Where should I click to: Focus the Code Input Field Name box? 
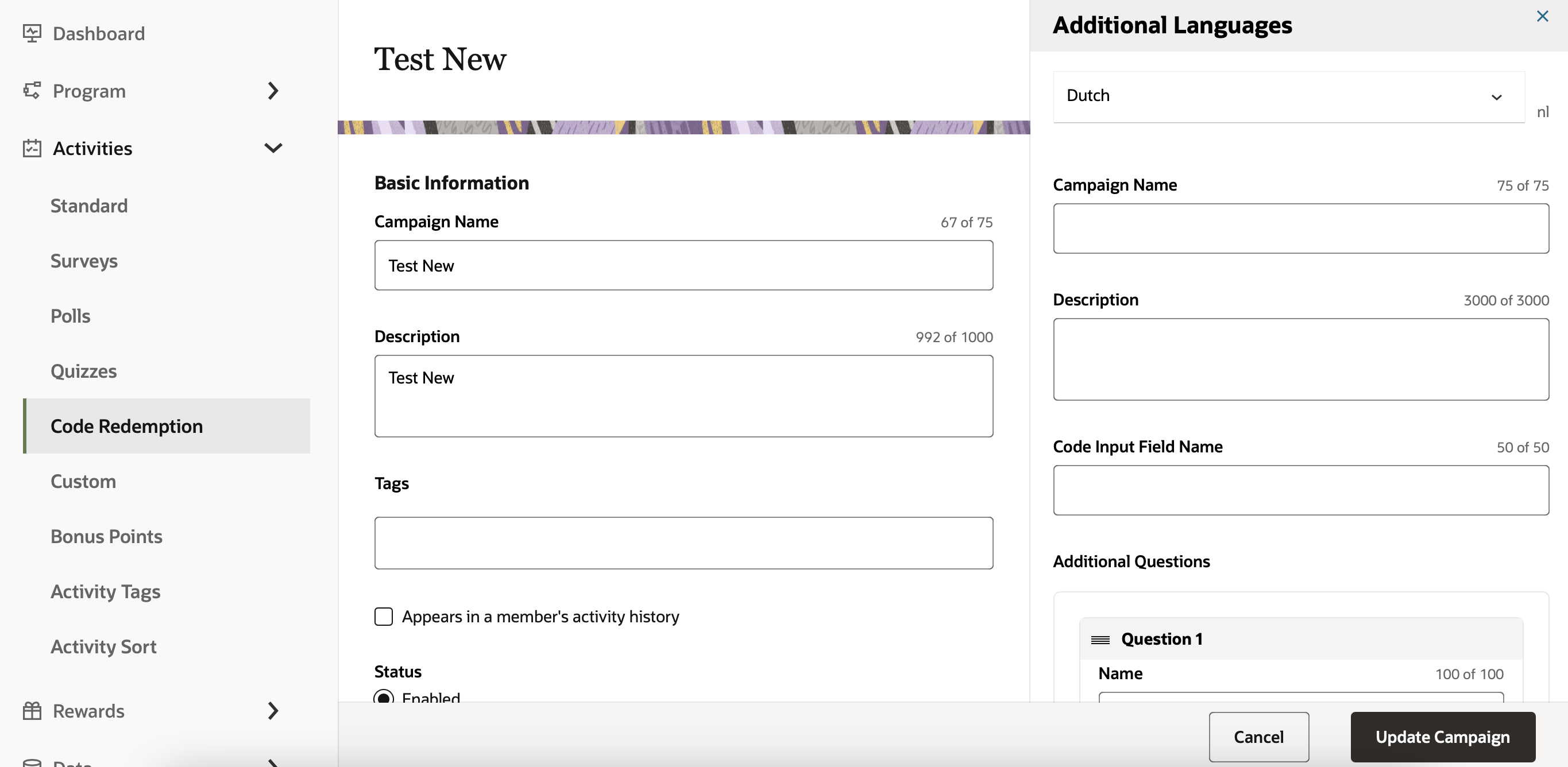pos(1300,490)
